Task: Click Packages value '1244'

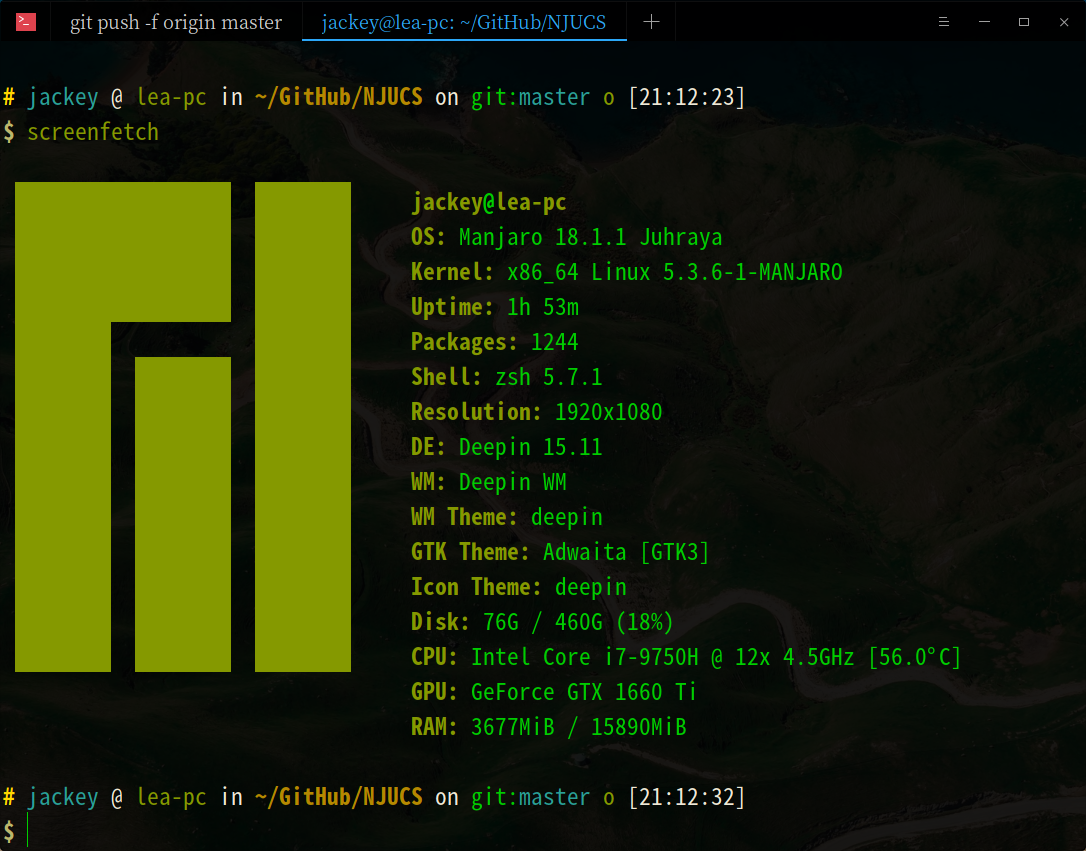Action: pos(555,342)
